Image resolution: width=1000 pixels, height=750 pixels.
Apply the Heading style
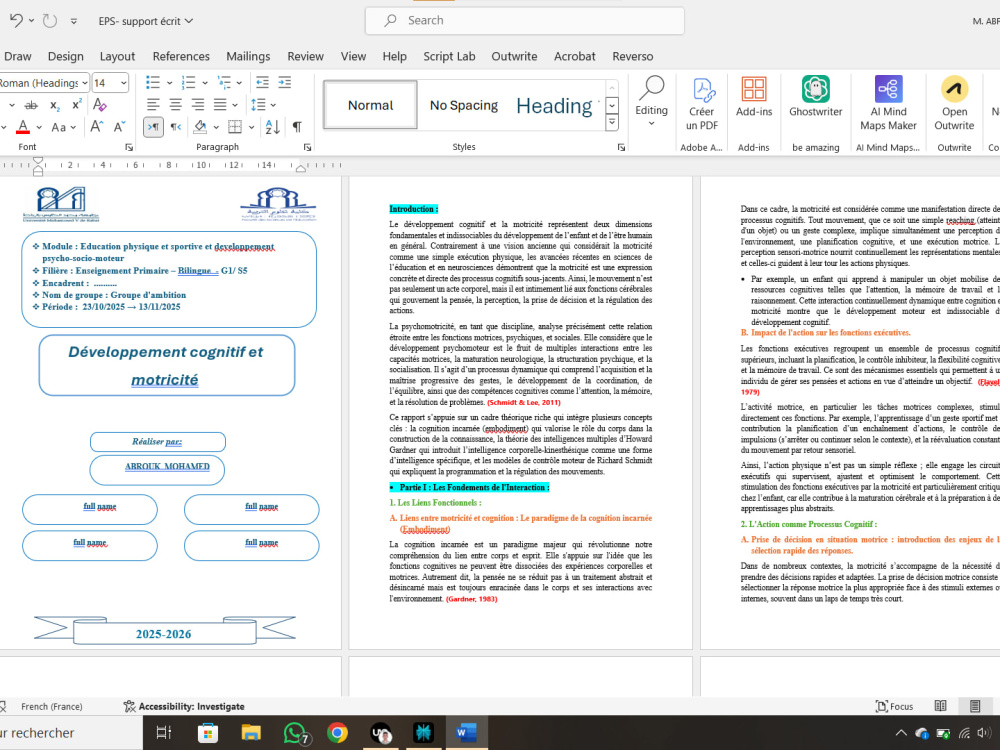(554, 105)
